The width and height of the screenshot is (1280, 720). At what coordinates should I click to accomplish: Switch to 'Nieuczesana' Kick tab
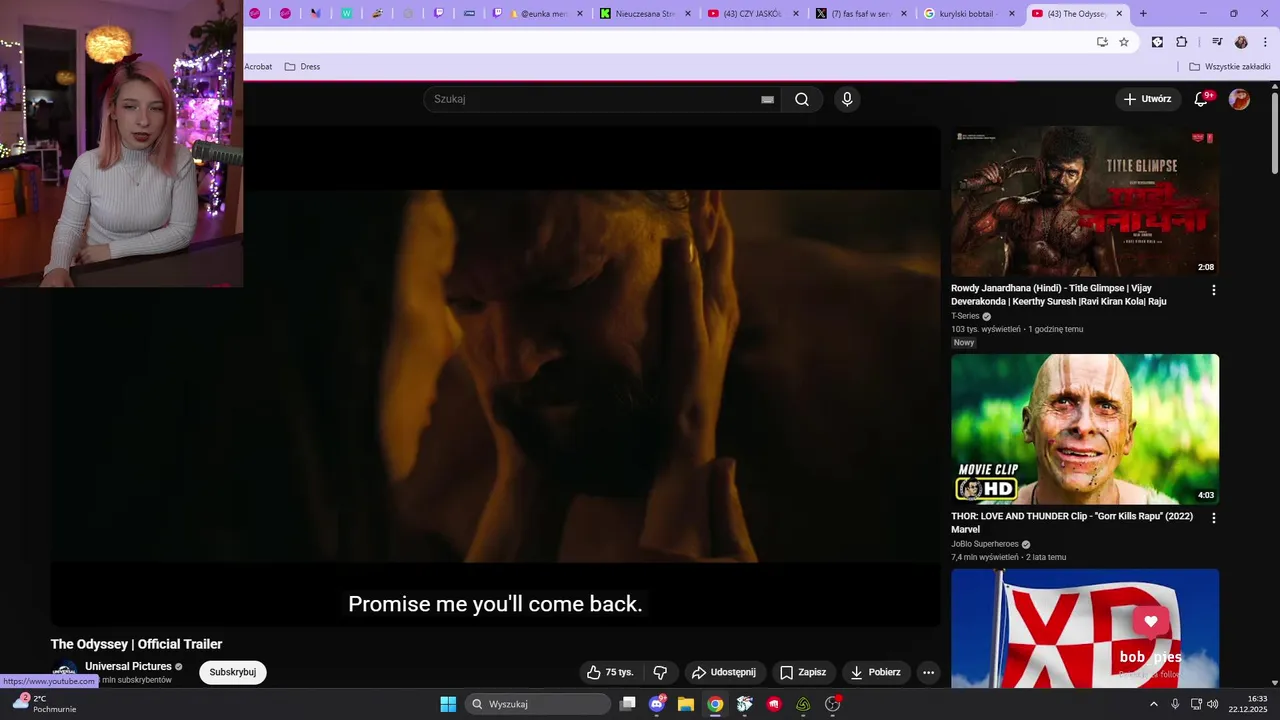tap(645, 14)
